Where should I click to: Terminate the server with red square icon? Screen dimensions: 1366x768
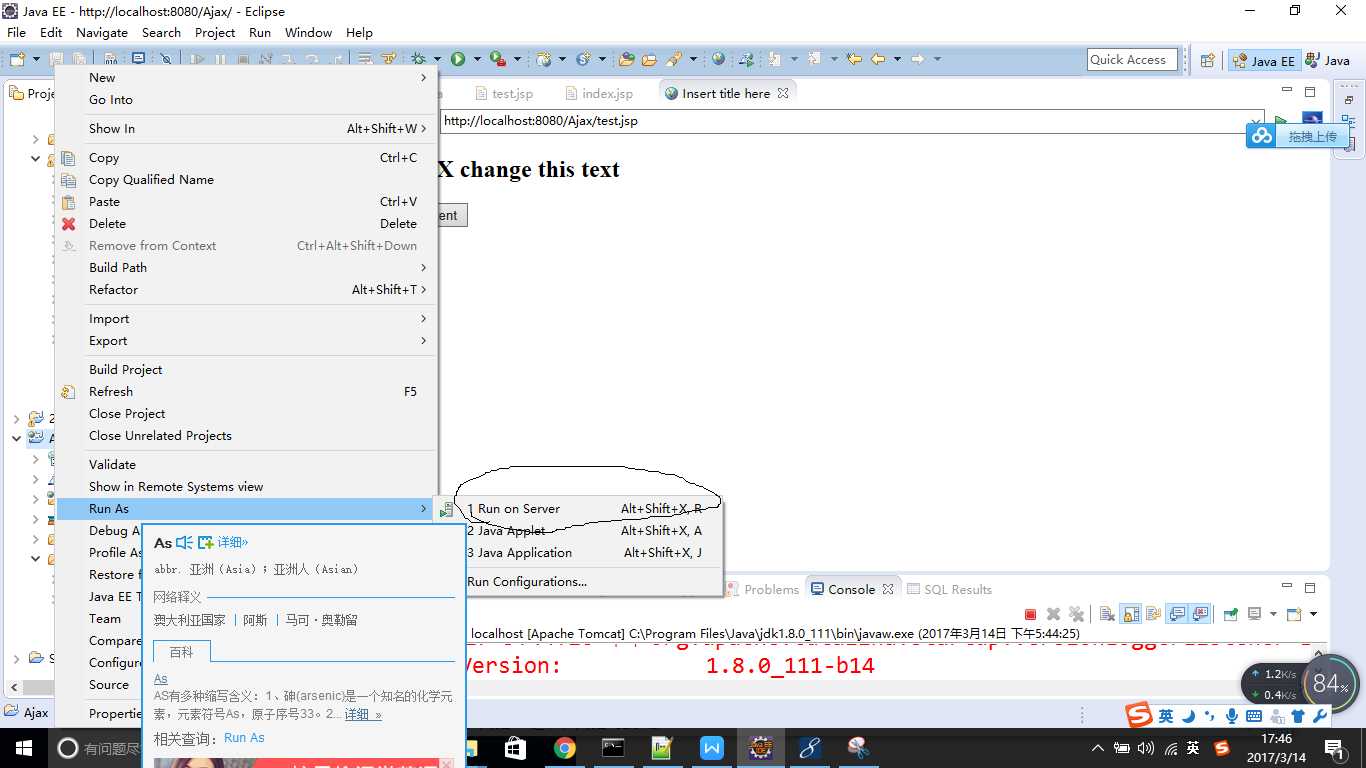tap(1030, 614)
